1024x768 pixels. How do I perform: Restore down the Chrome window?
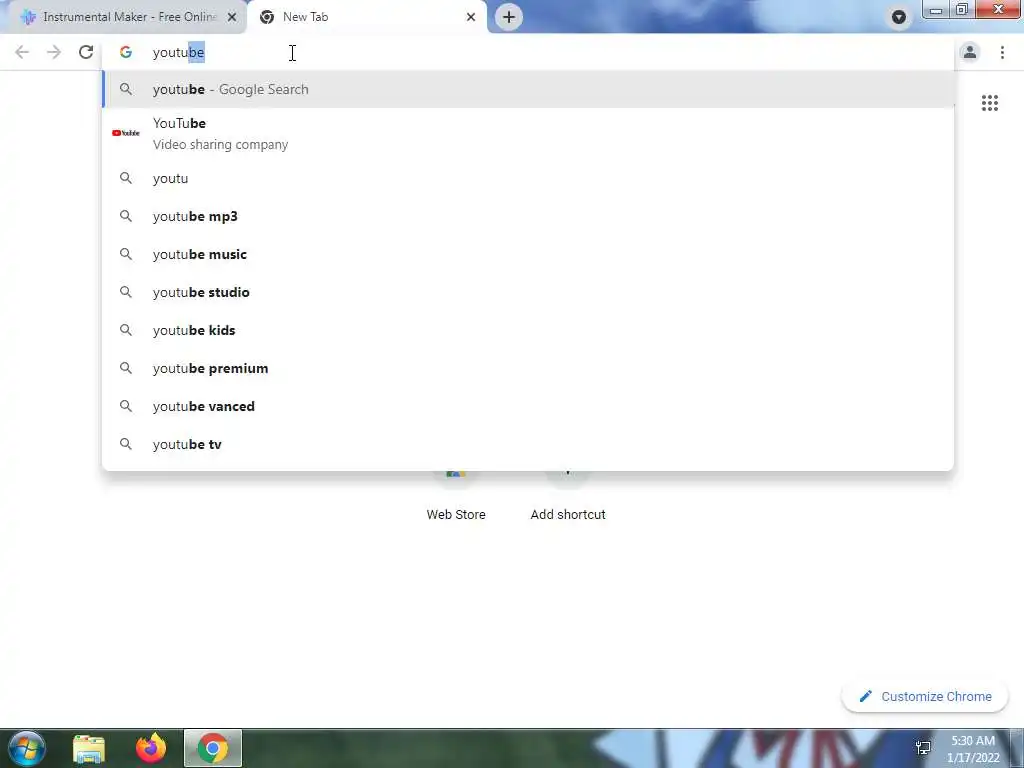click(x=962, y=10)
